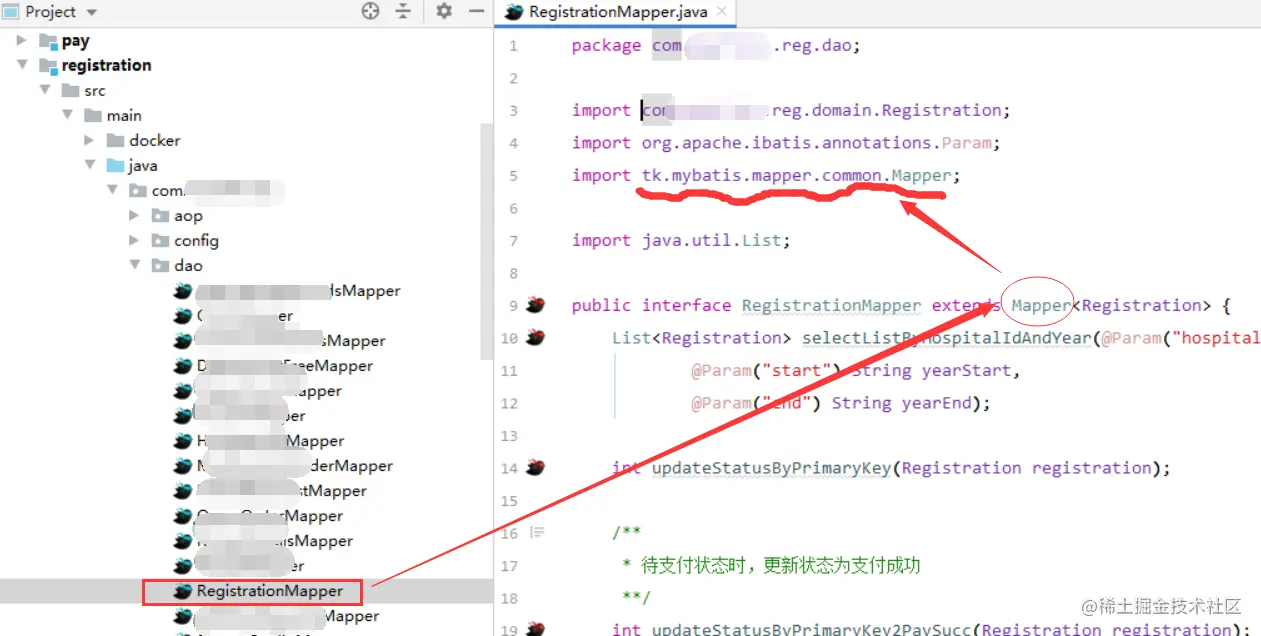Click the bird icon on RegistrationMapper.java tab
The image size is (1261, 636).
(515, 12)
